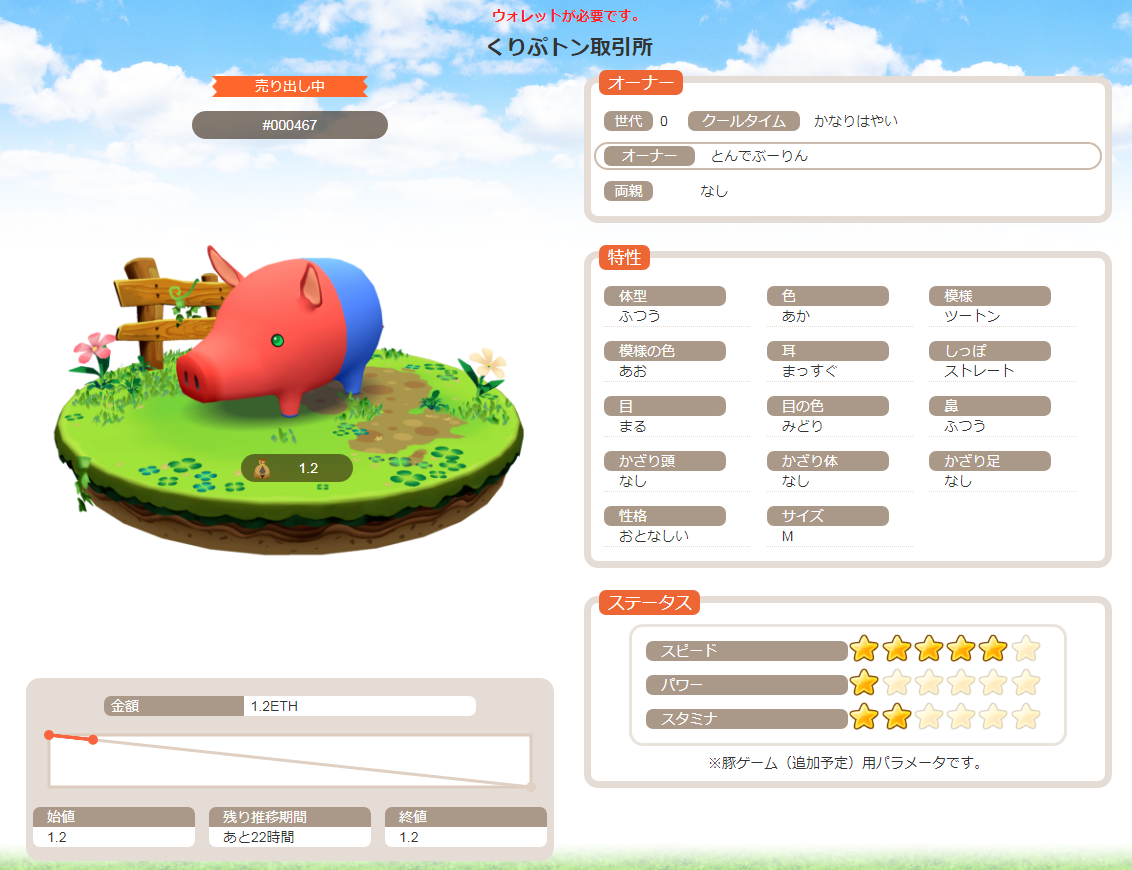Click the first star of パワー rating
The height and width of the screenshot is (870, 1132).
pos(863,684)
